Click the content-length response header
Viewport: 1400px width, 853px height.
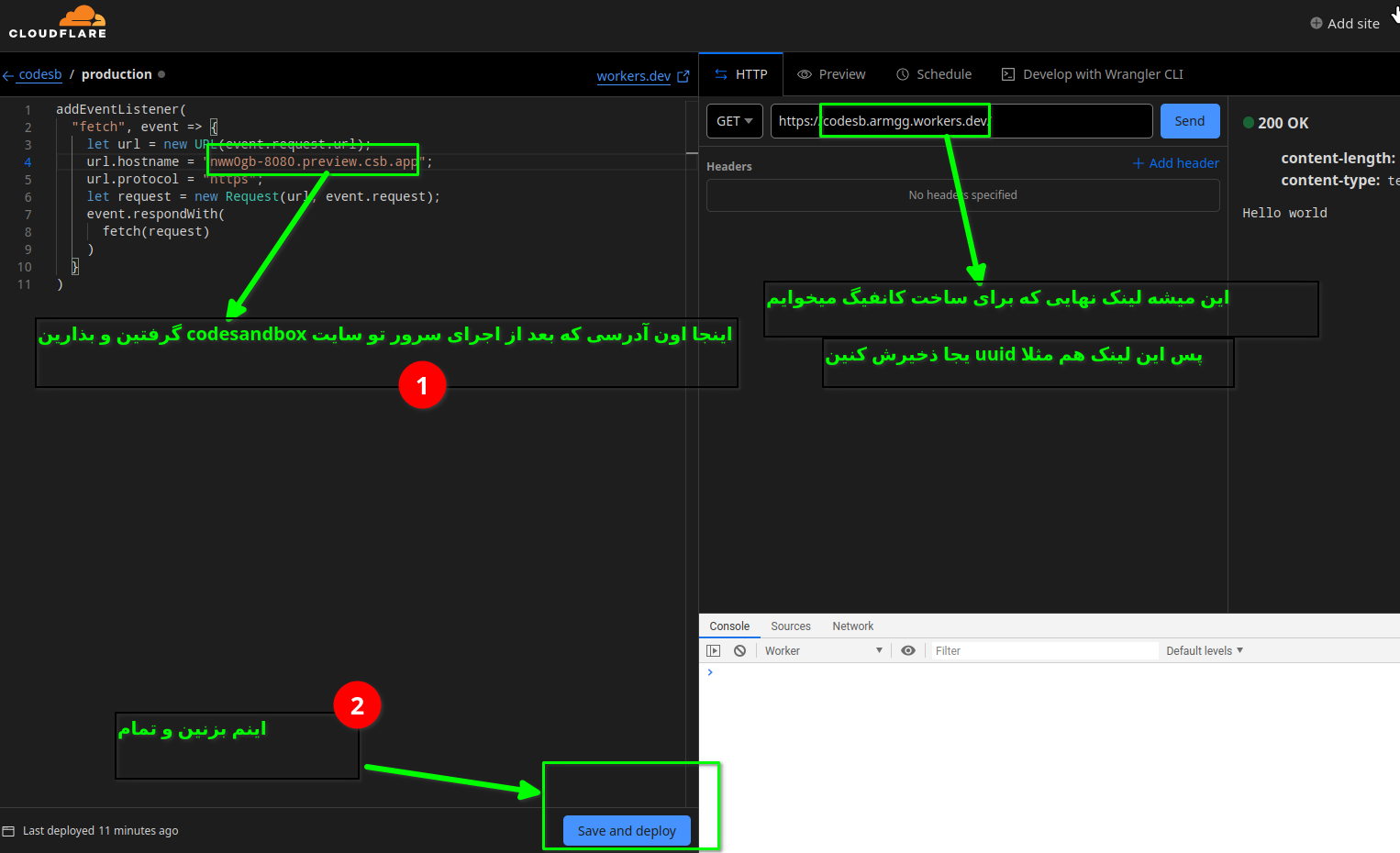point(1339,158)
